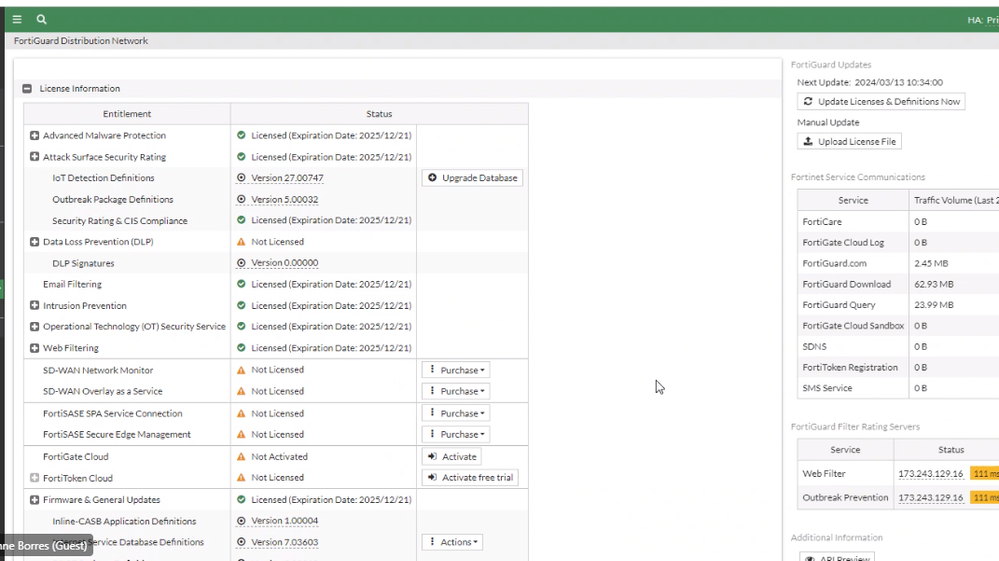The width and height of the screenshot is (999, 561).
Task: Click green check icon for Firmware & General Updates
Action: (x=241, y=500)
